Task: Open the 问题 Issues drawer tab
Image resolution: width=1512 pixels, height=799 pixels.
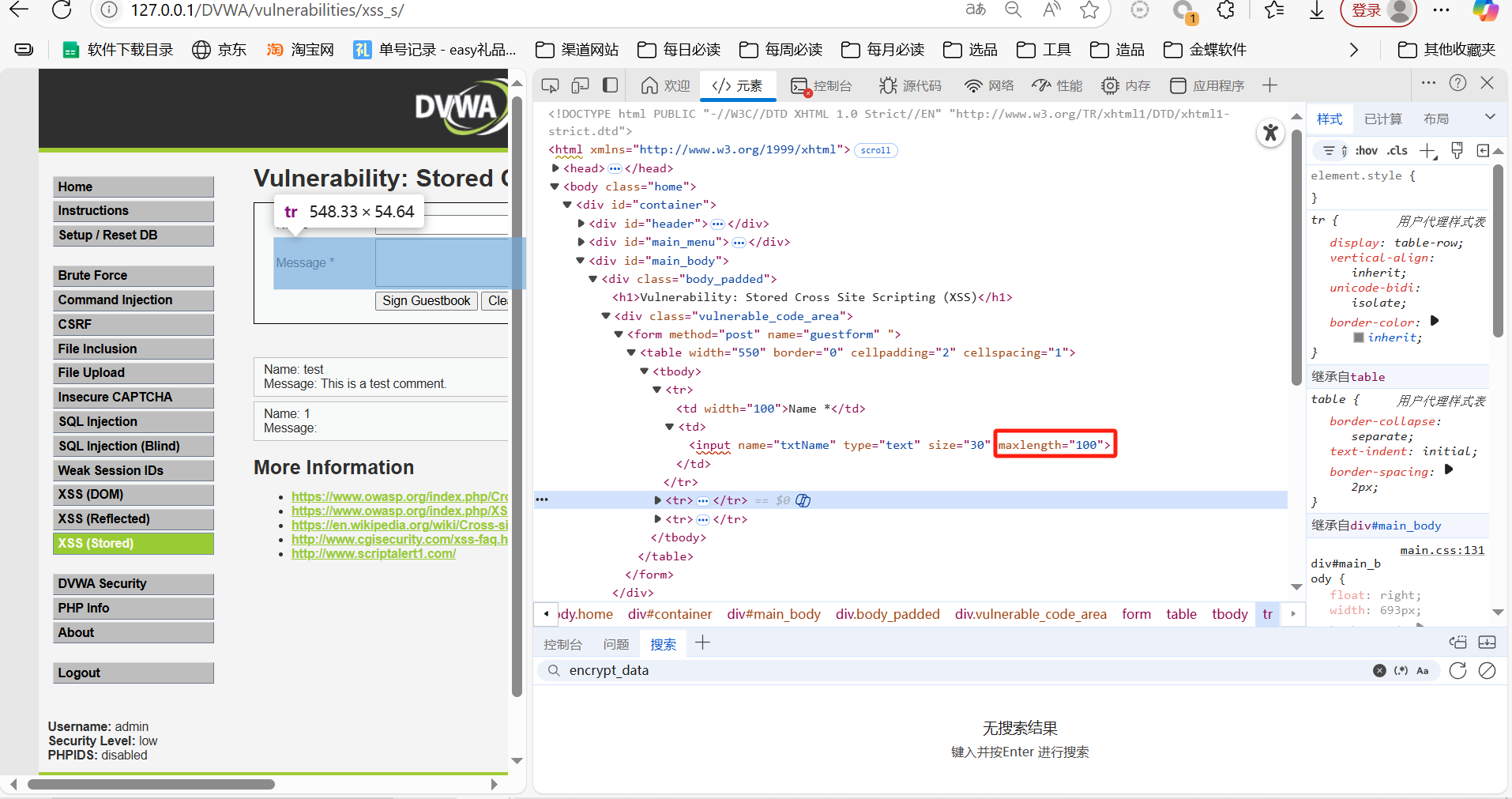Action: point(616,644)
